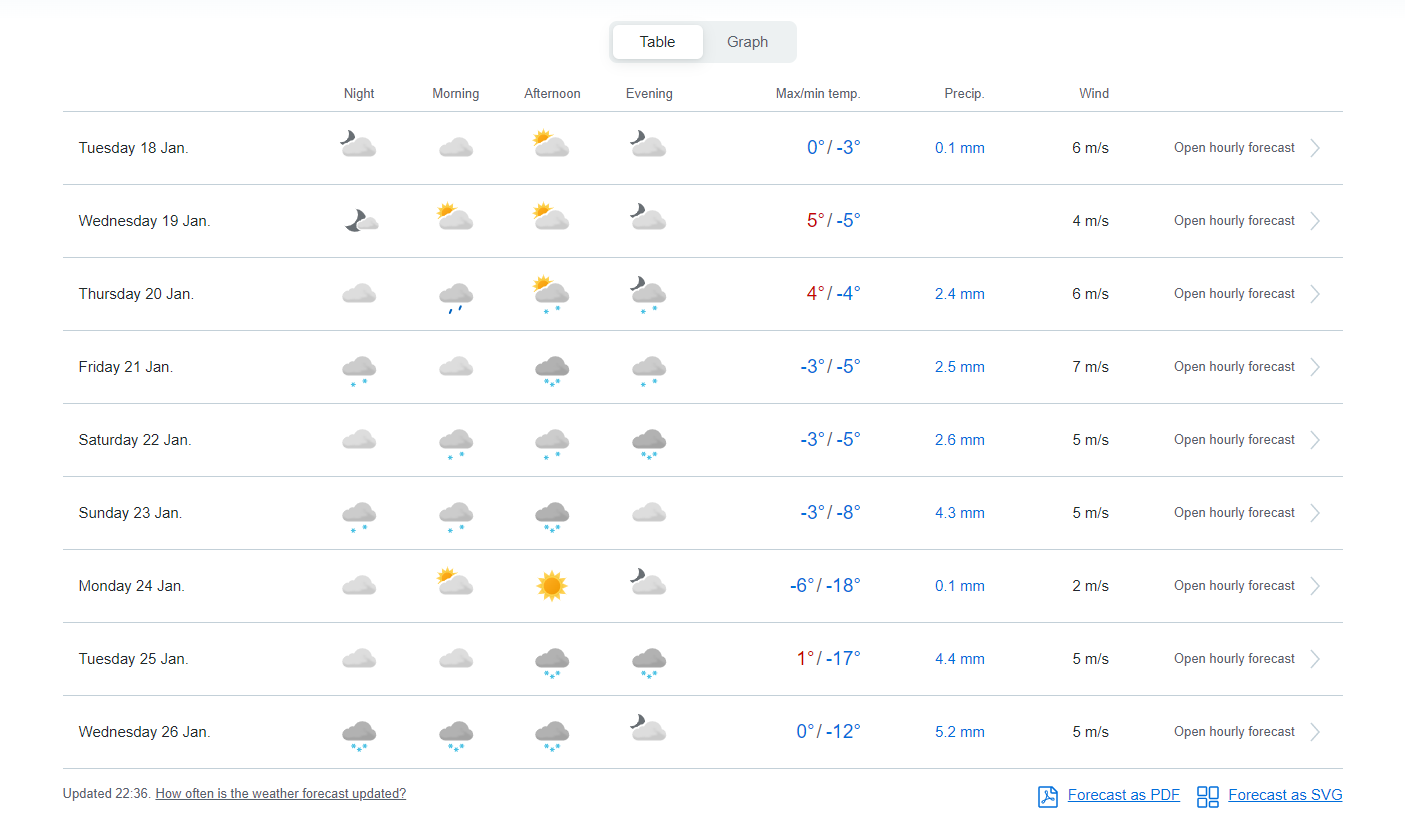Screen dimensions: 1405x839
Task: Click the sunny icon for Monday afternoon
Action: [x=552, y=586]
